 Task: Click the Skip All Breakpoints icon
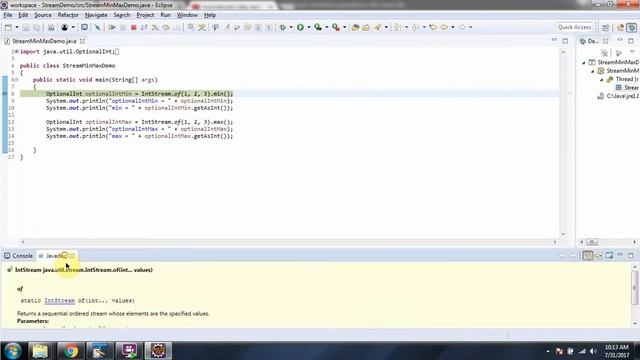point(98,27)
